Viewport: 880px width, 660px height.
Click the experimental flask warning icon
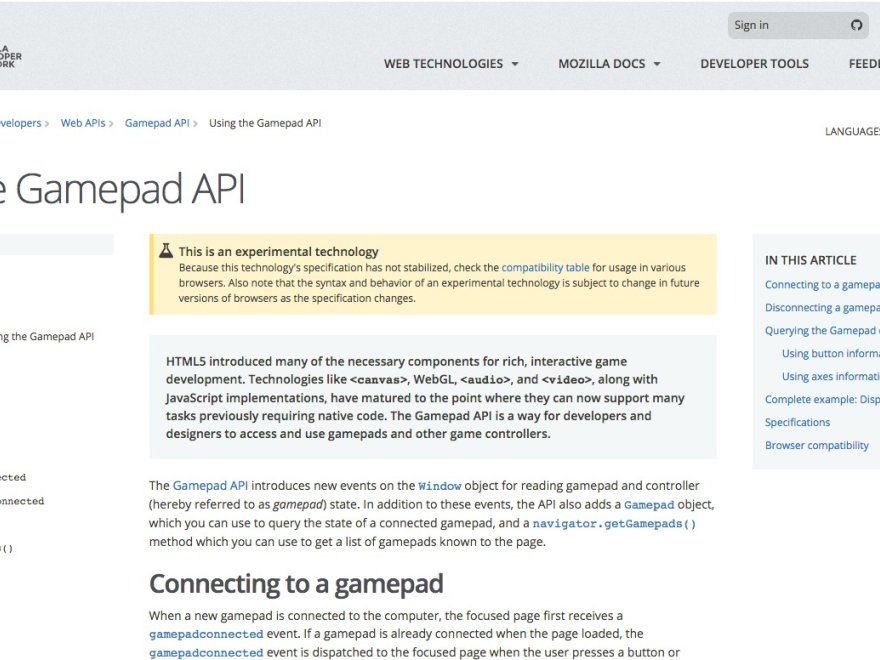click(x=166, y=251)
